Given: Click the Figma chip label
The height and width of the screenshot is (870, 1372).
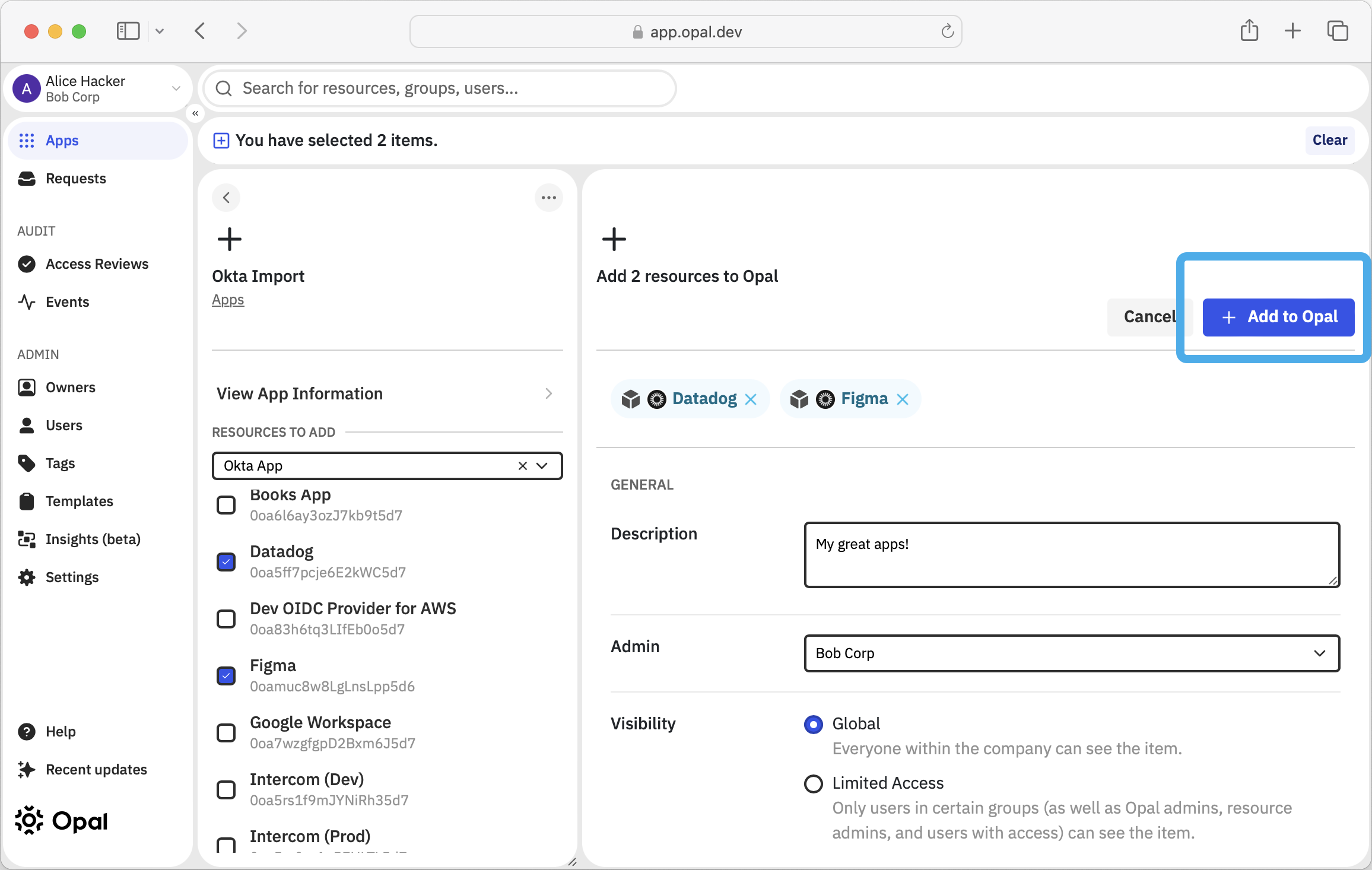Looking at the screenshot, I should [864, 399].
